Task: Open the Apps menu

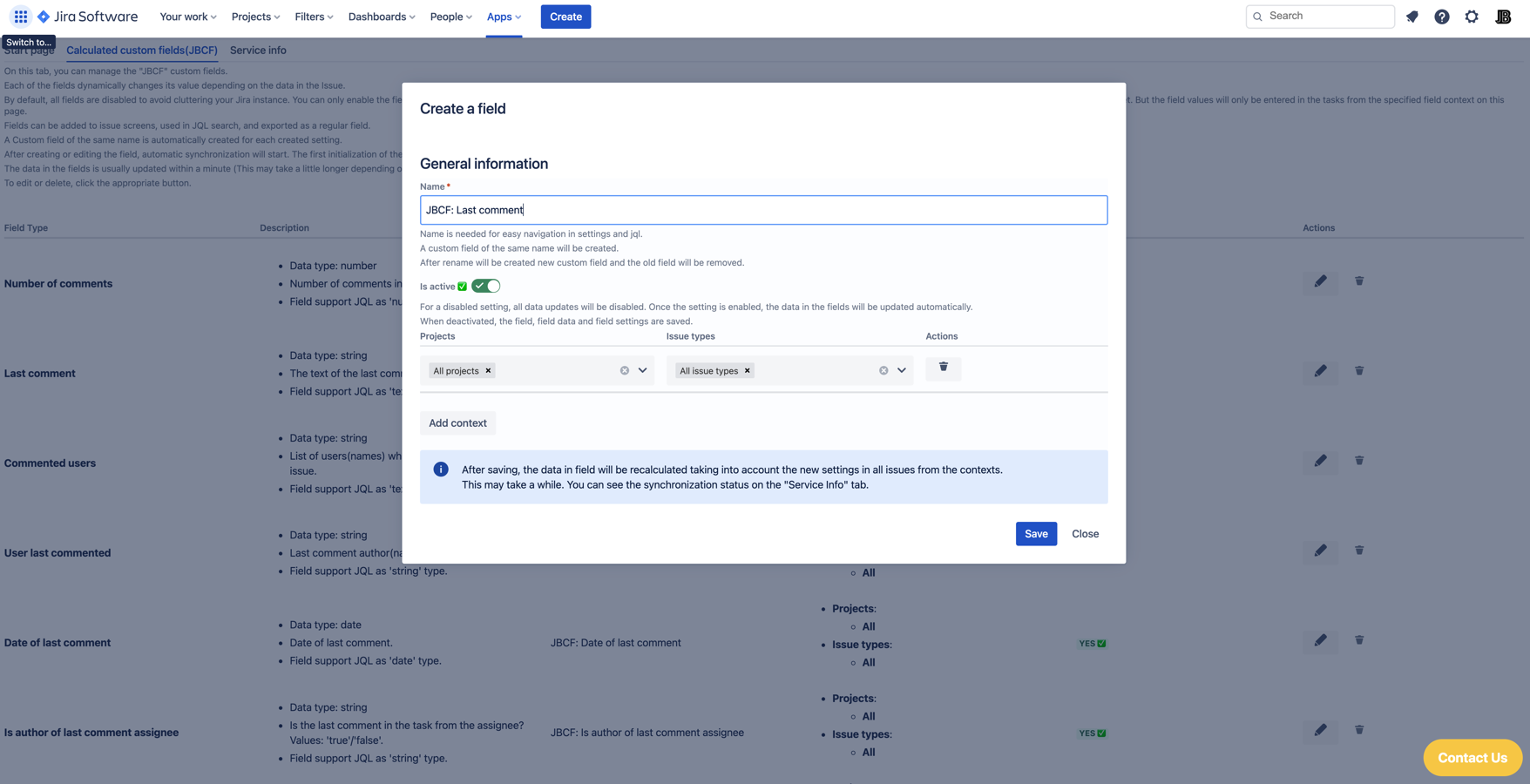Action: (504, 17)
